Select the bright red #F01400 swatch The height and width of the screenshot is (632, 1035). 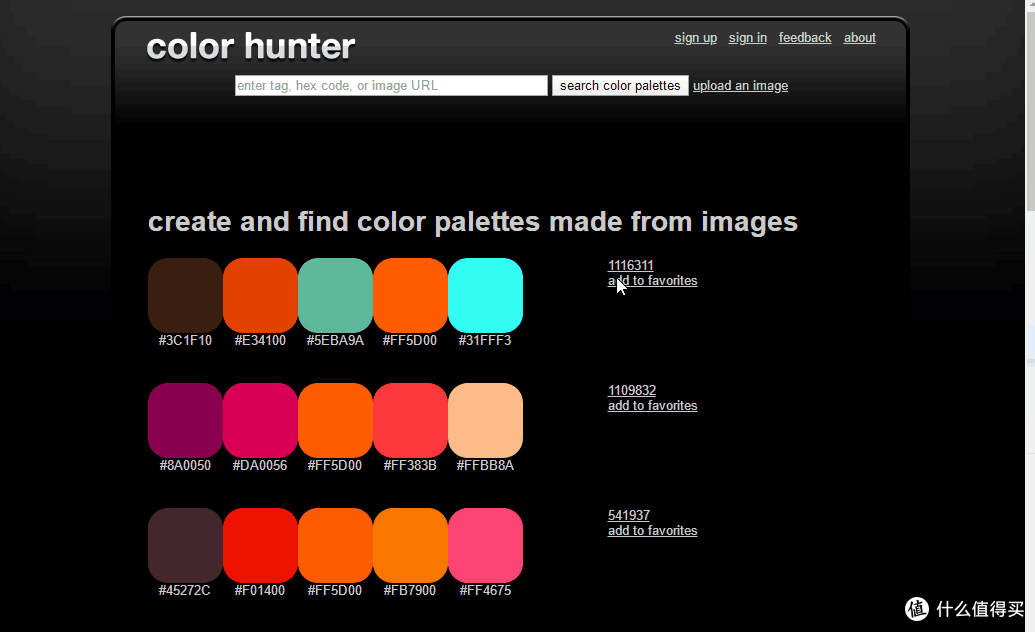260,545
